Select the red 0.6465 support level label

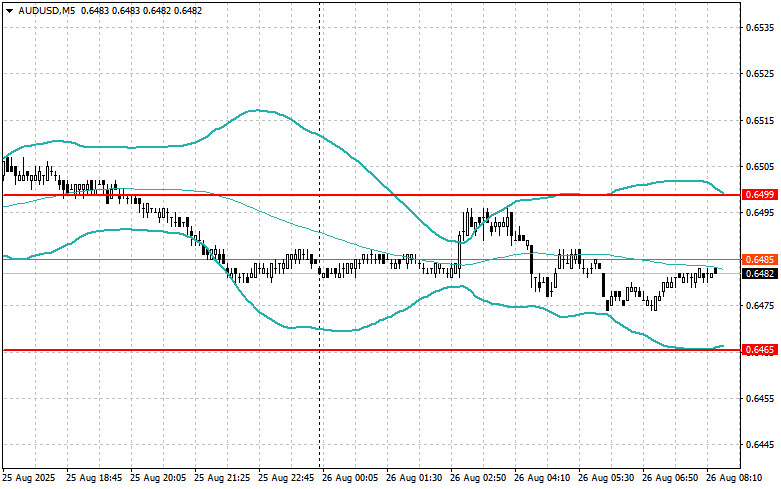tap(760, 350)
